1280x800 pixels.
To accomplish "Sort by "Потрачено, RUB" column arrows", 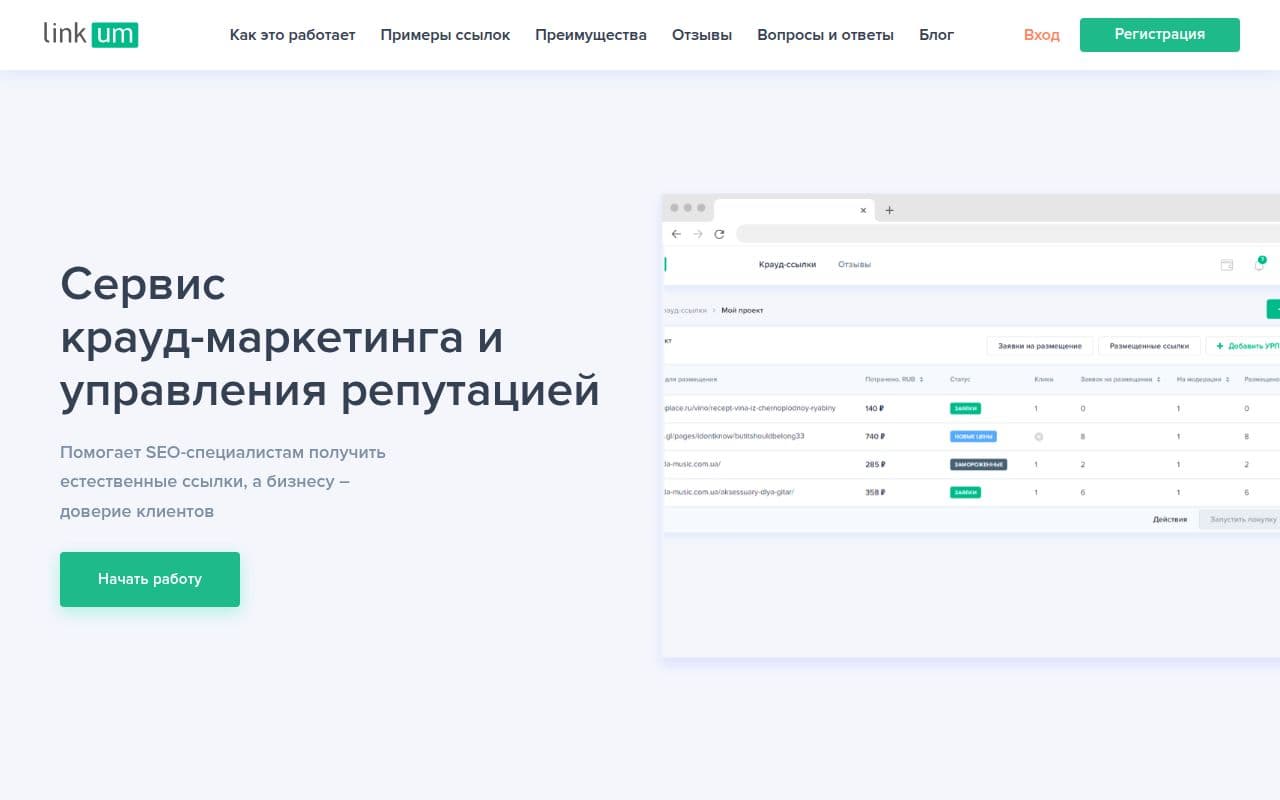I will 920,380.
